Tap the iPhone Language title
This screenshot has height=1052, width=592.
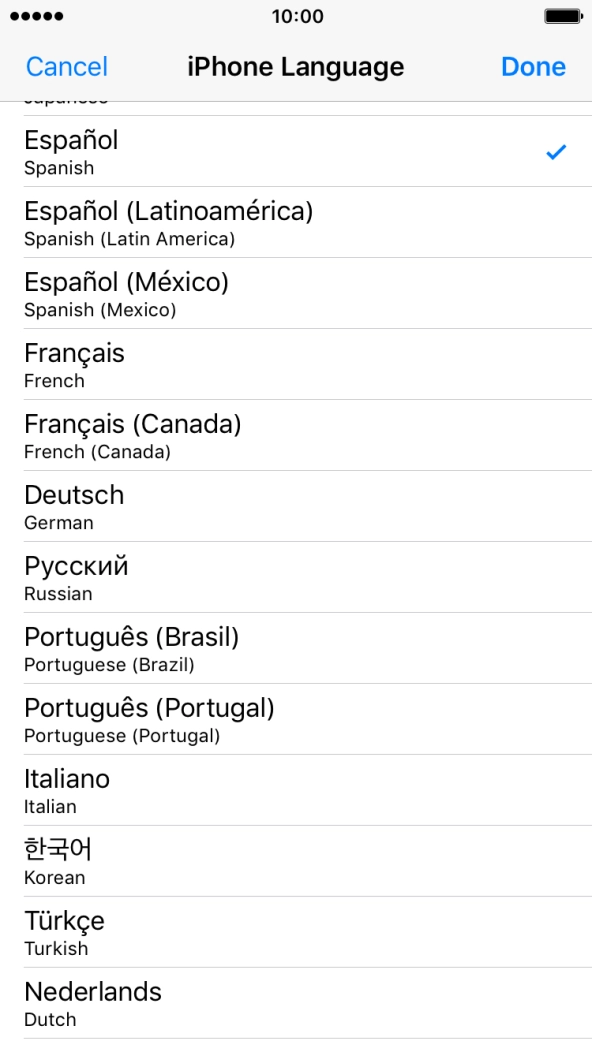point(296,66)
